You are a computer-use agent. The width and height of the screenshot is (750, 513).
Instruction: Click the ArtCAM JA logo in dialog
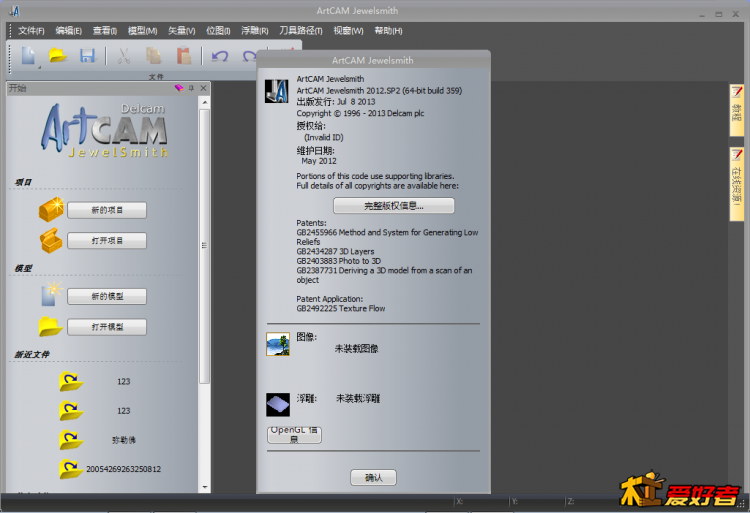coord(276,91)
